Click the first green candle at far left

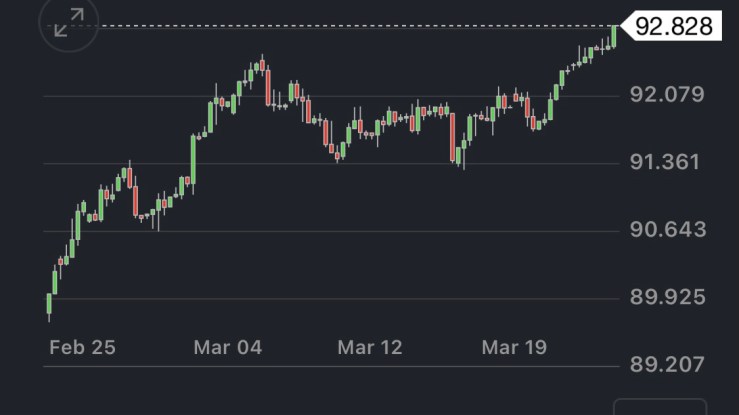click(x=49, y=304)
